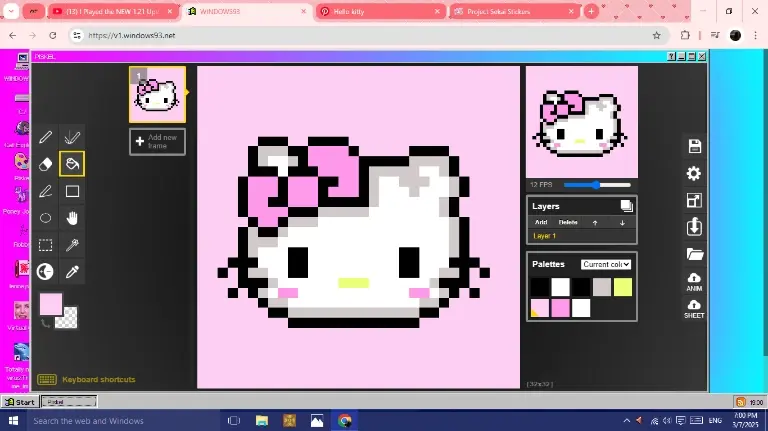Select the Magic Wand shape select tool
This screenshot has height=431, width=768.
[x=72, y=245]
